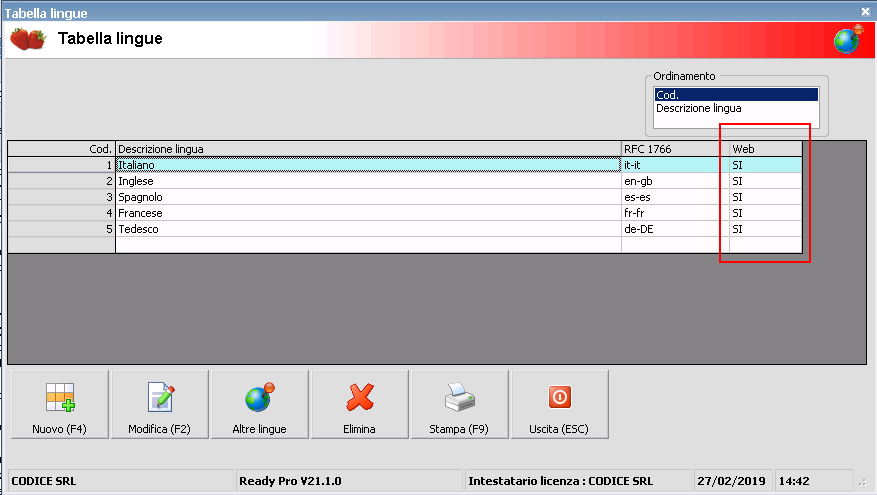Click the Uscita (ESC) power icon
This screenshot has width=877, height=495.
(559, 397)
